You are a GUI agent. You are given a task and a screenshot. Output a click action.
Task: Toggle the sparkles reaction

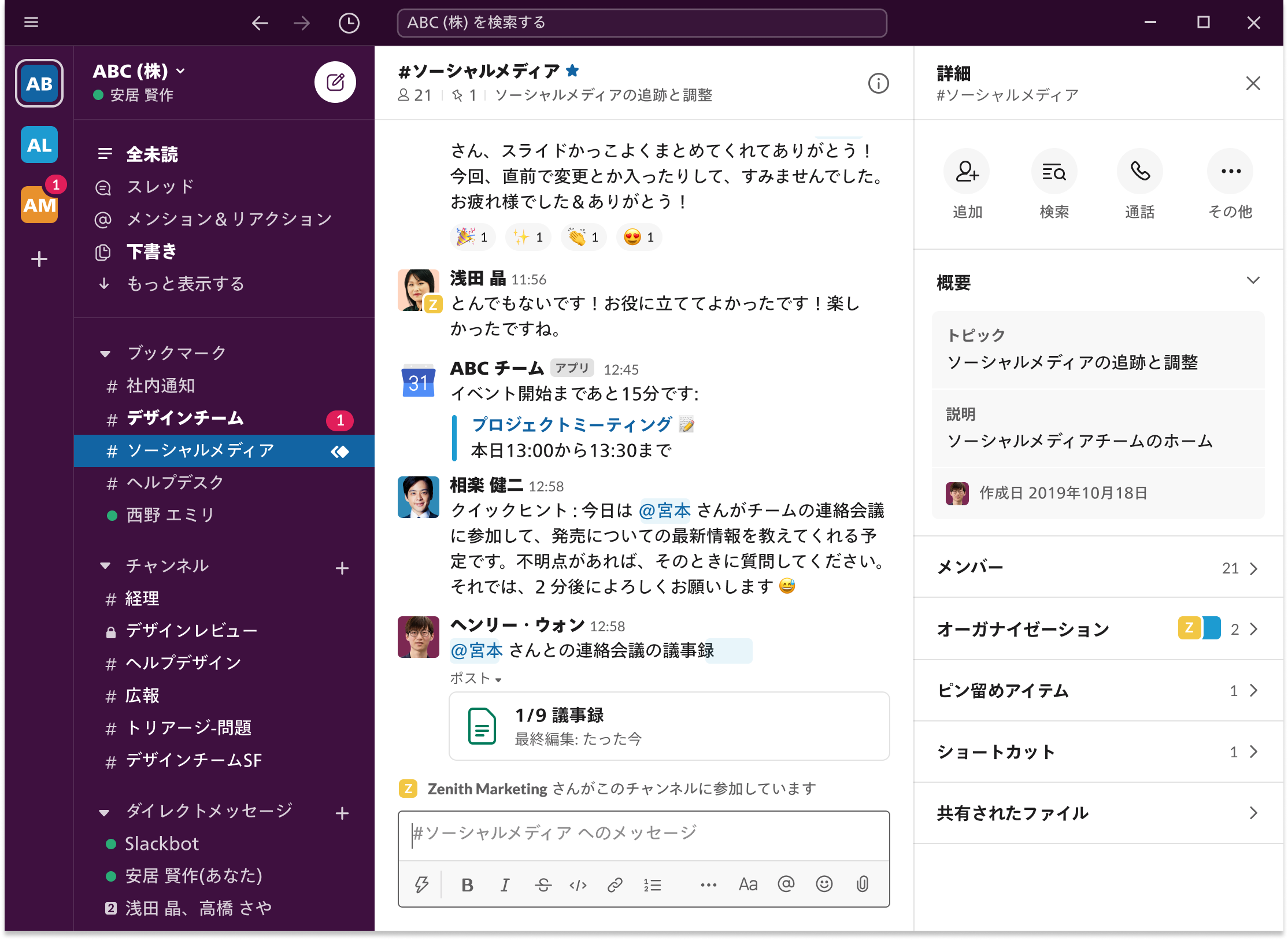tap(528, 237)
